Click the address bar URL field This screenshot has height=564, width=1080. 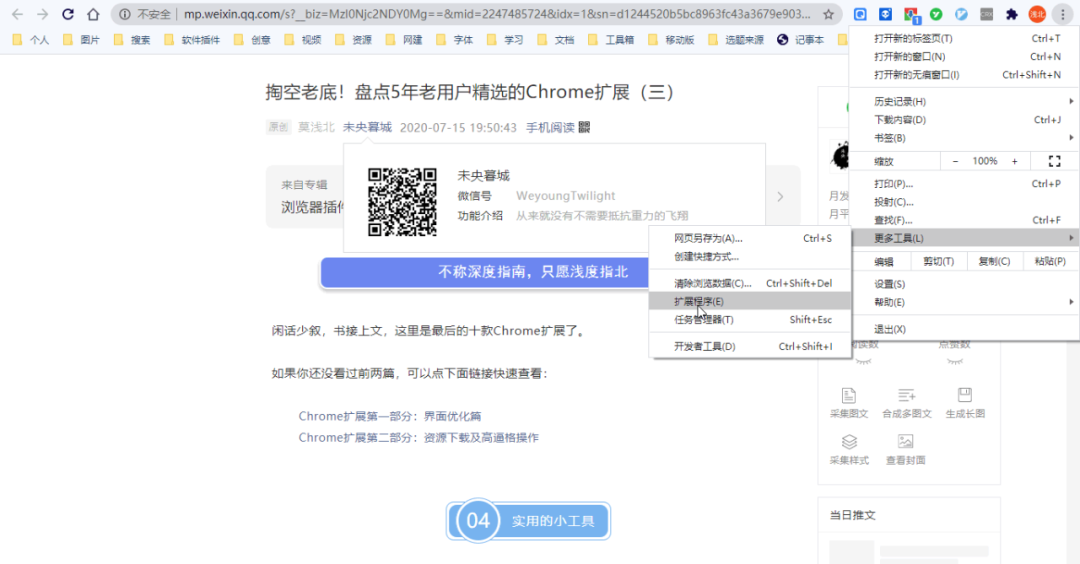[496, 14]
